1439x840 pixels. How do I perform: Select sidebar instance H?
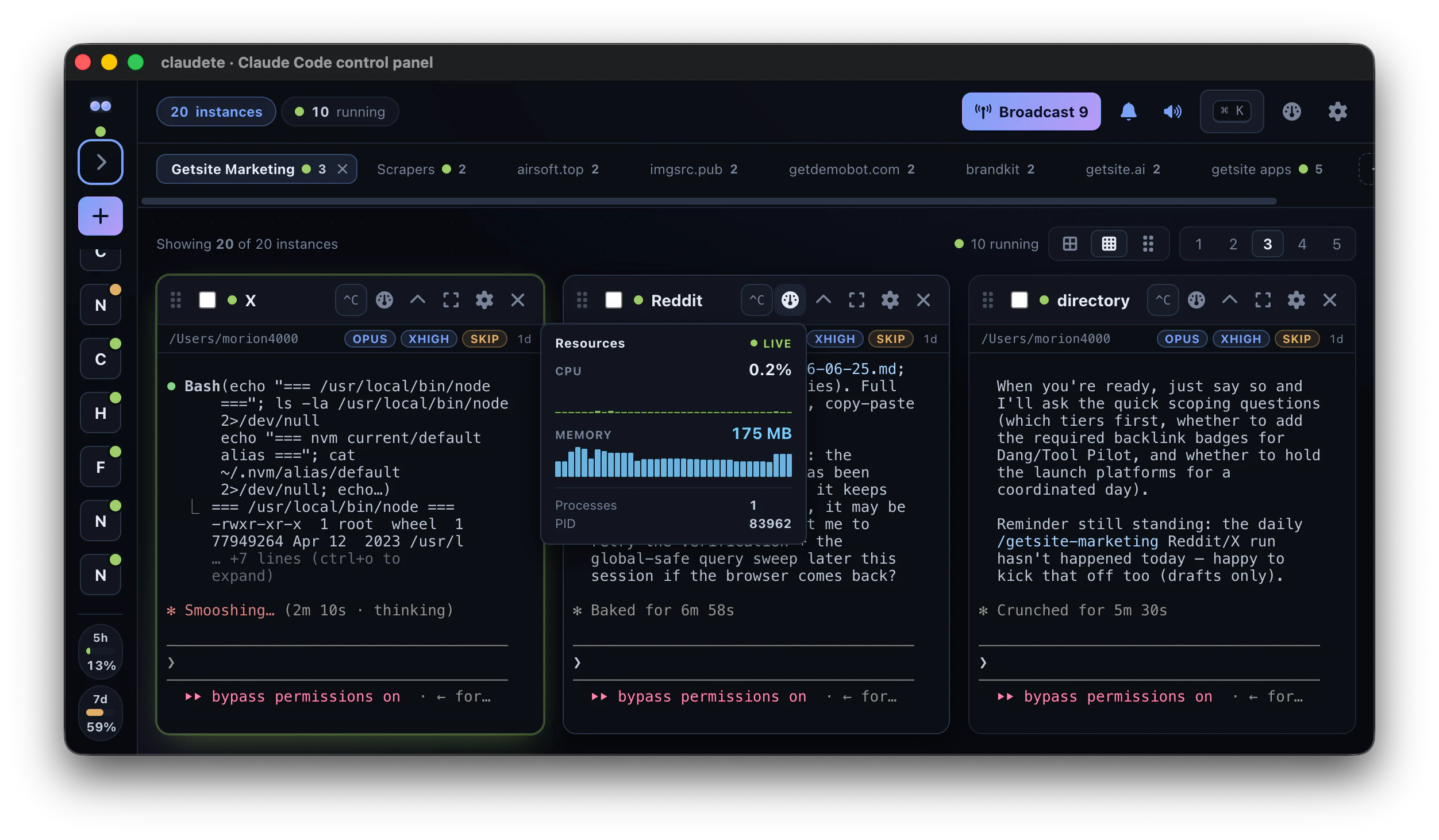point(101,413)
